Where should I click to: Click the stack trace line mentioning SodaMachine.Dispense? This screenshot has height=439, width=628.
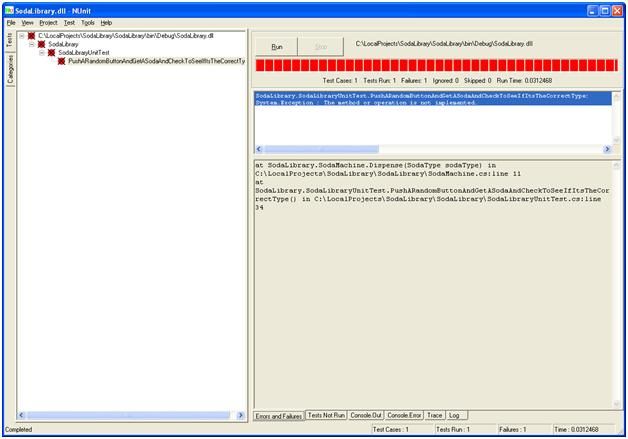point(376,165)
